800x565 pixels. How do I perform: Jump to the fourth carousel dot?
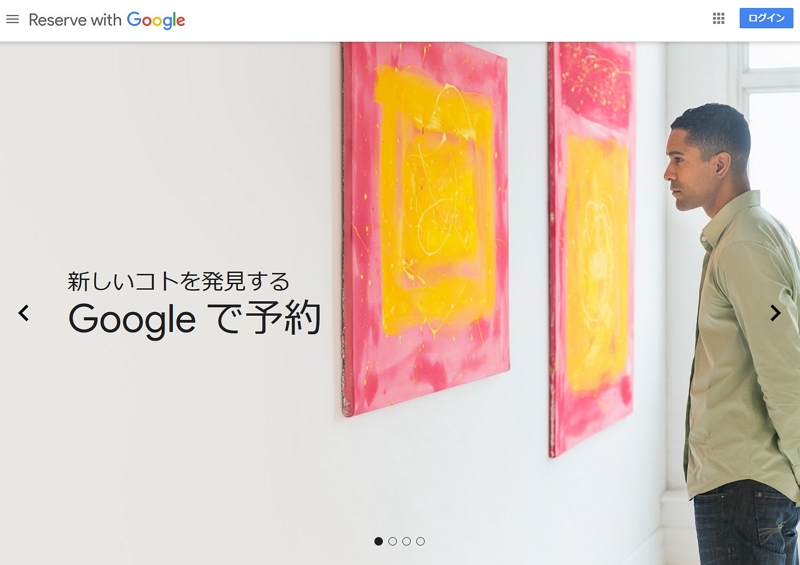[420, 541]
